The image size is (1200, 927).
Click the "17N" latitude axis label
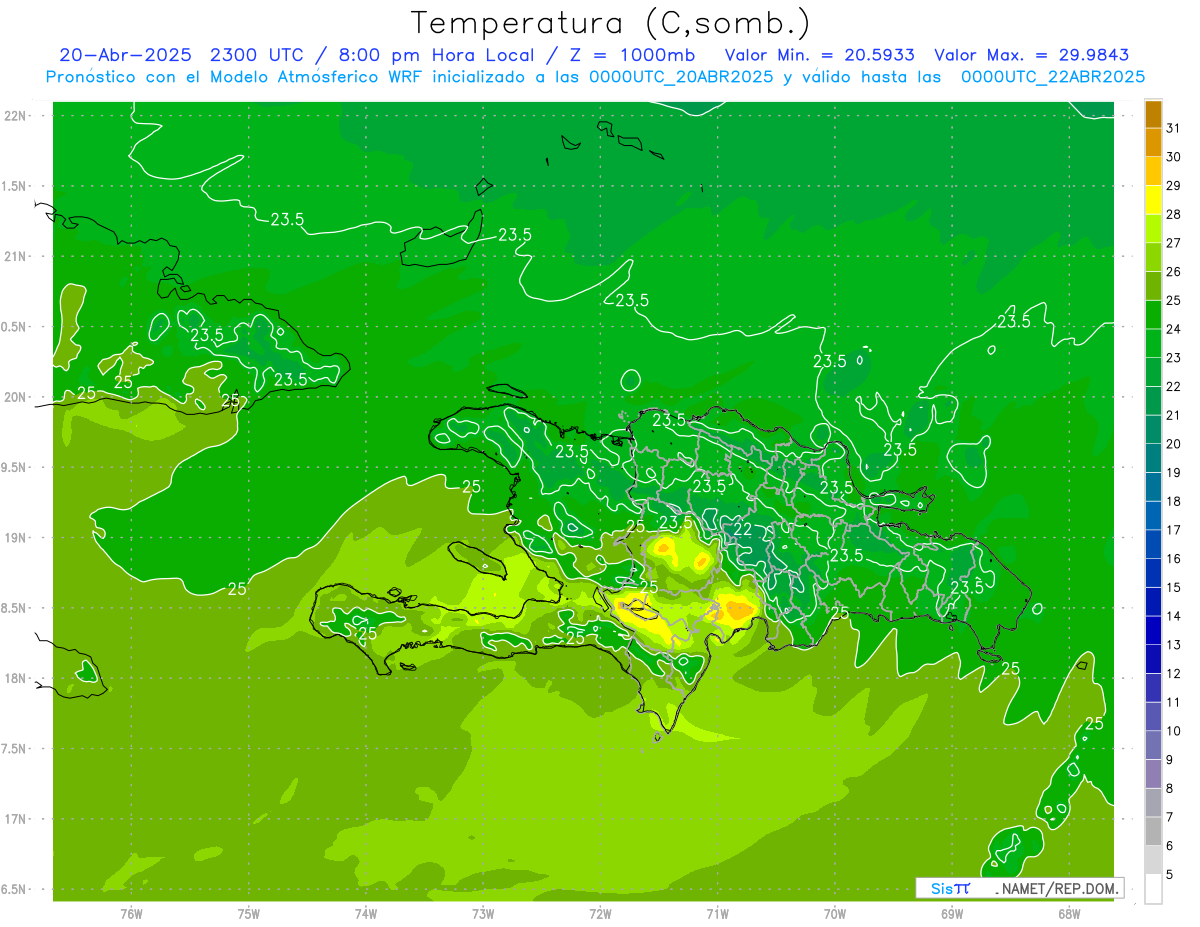(x=16, y=820)
